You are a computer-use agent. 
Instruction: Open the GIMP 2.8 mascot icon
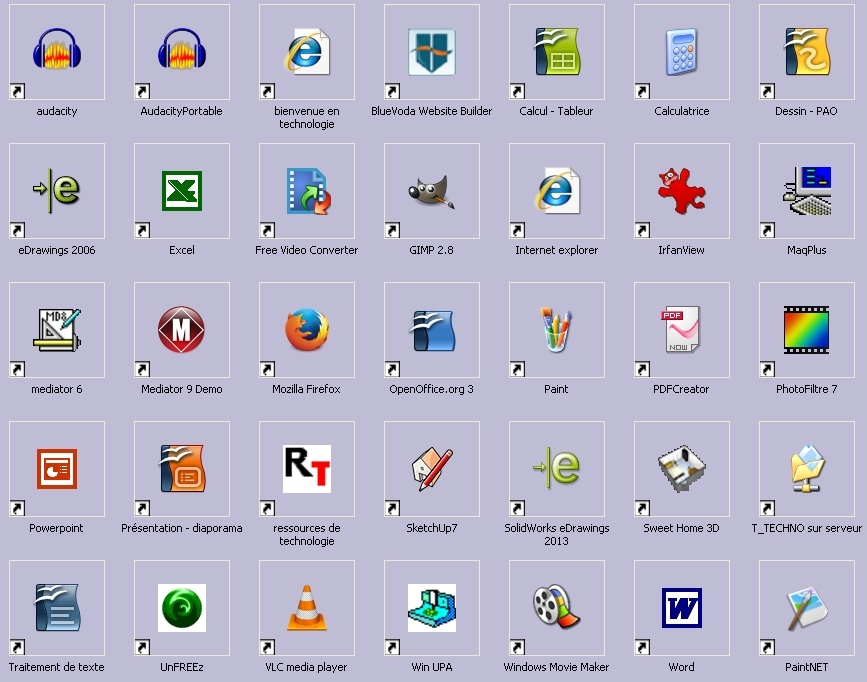pyautogui.click(x=432, y=192)
